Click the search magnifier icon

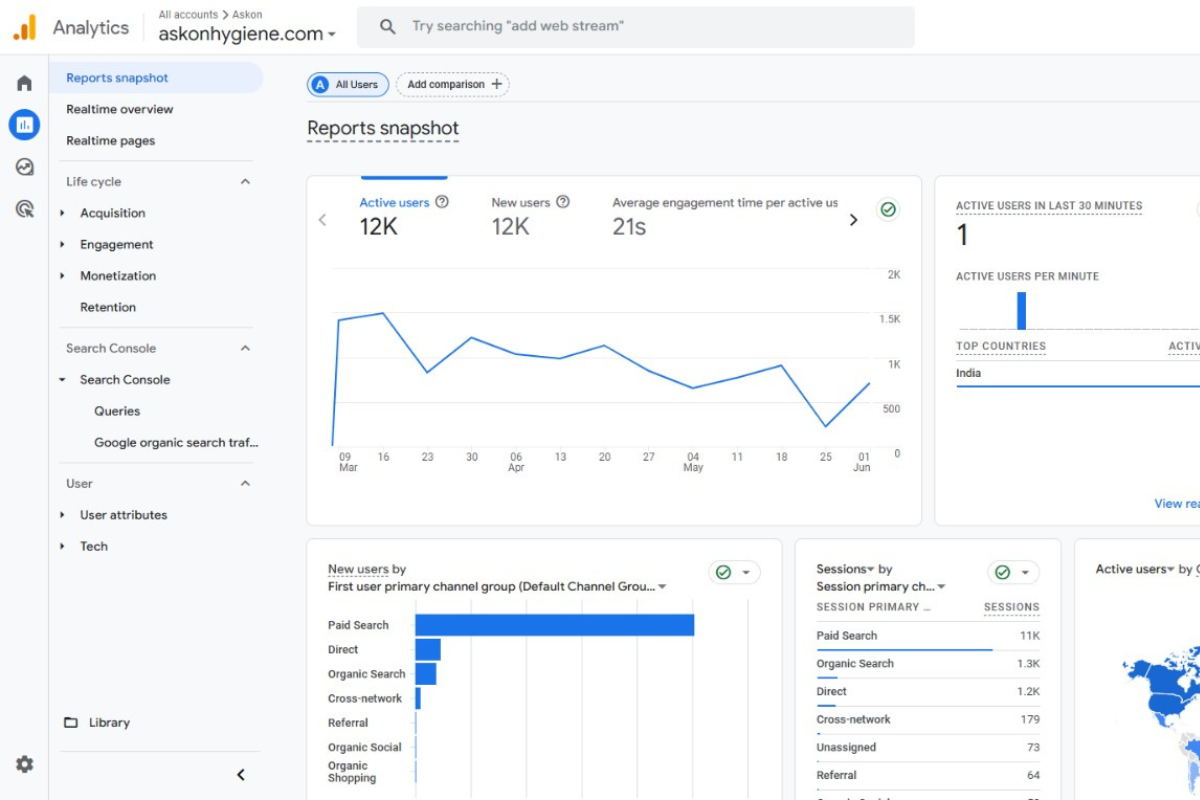[x=388, y=27]
